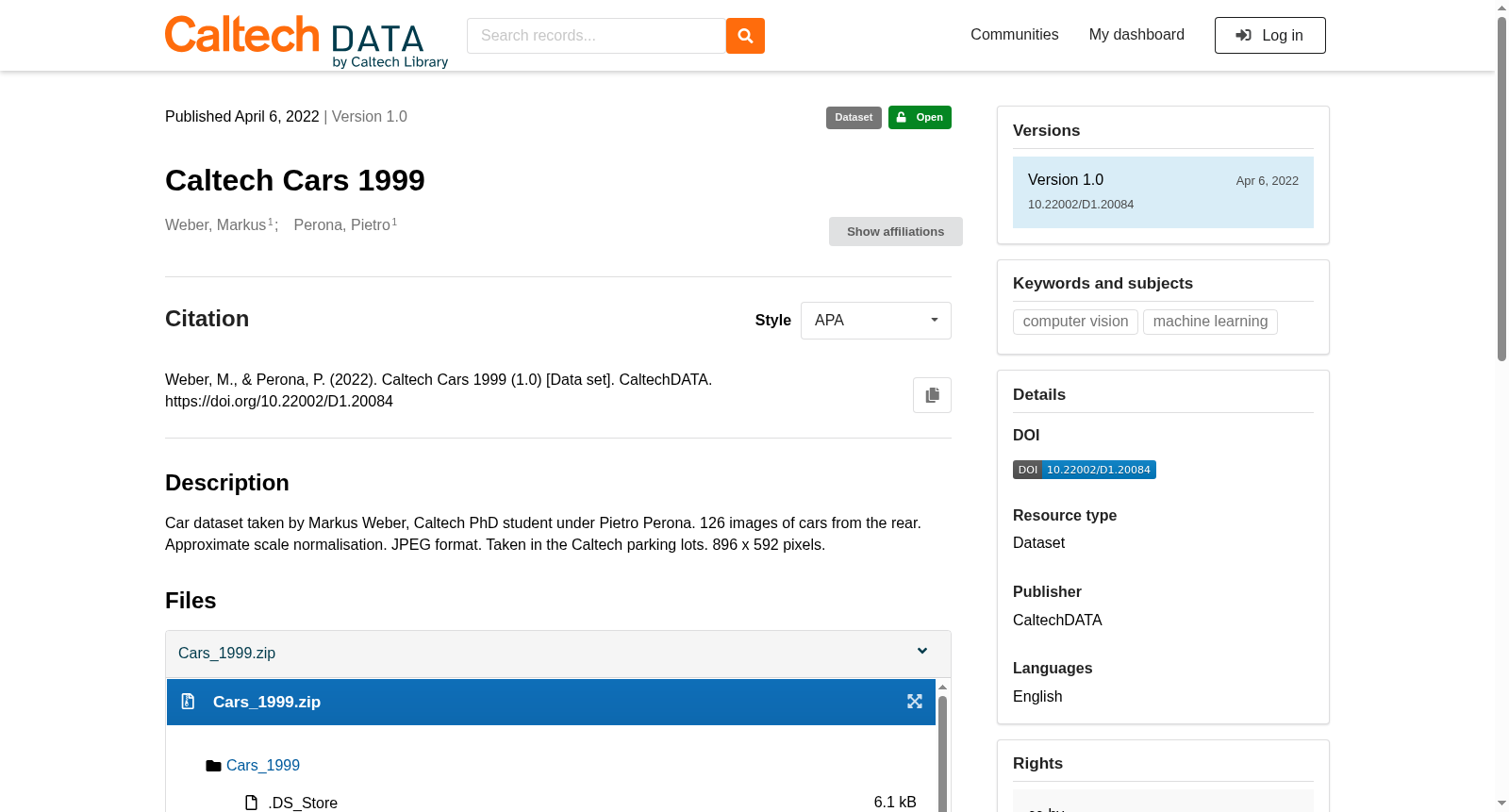Collapse the Cars_1999.zip files panel chevron

click(922, 652)
